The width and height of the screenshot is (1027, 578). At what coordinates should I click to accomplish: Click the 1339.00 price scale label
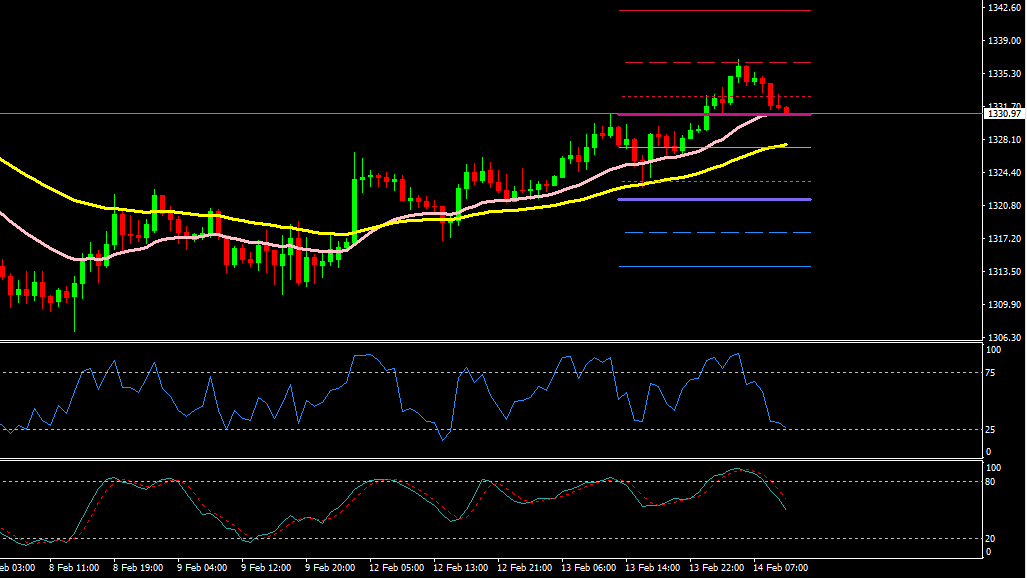(1004, 41)
